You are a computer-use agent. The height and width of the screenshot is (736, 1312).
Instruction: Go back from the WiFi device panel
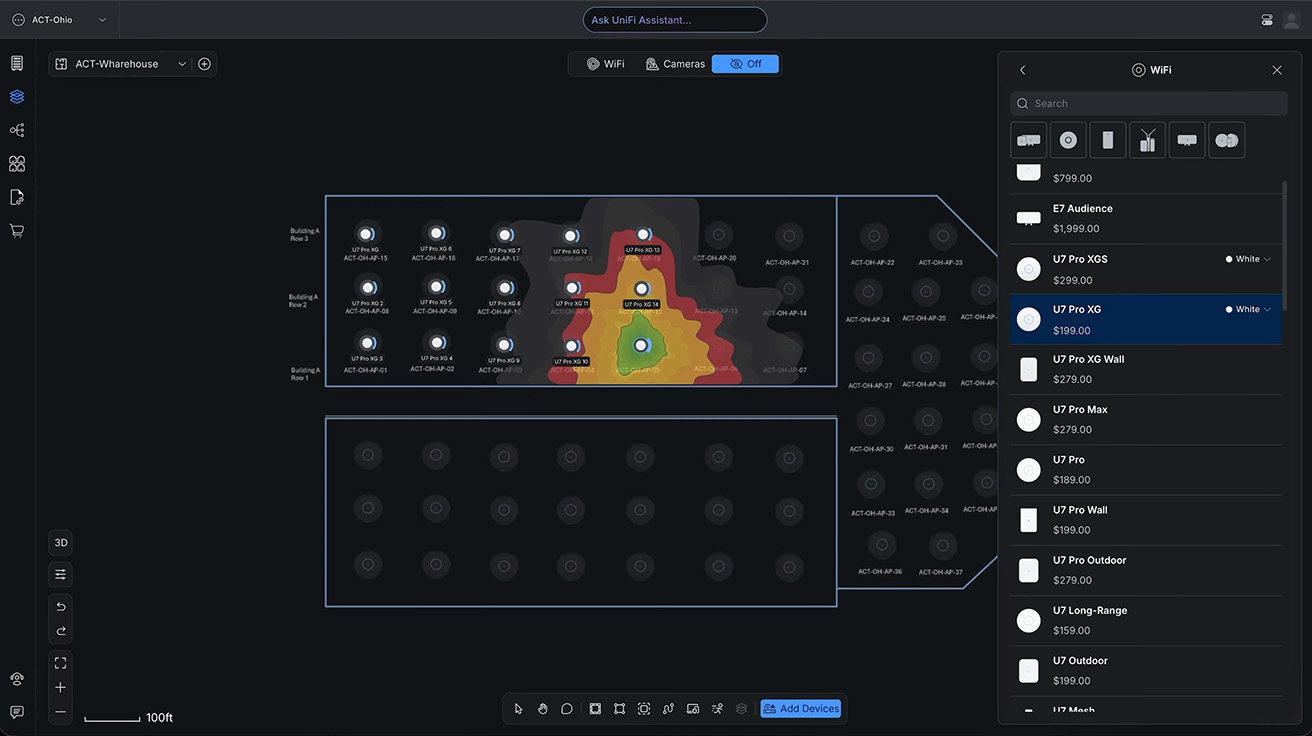point(1022,70)
